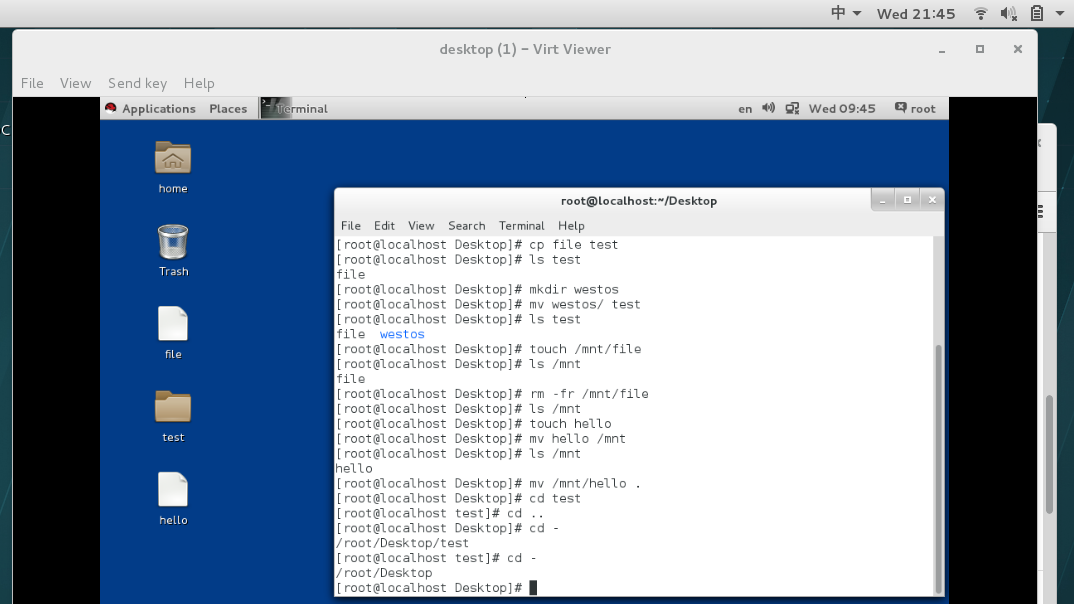Image resolution: width=1074 pixels, height=604 pixels.
Task: Minimize the Virt Viewer window
Action: [x=942, y=49]
